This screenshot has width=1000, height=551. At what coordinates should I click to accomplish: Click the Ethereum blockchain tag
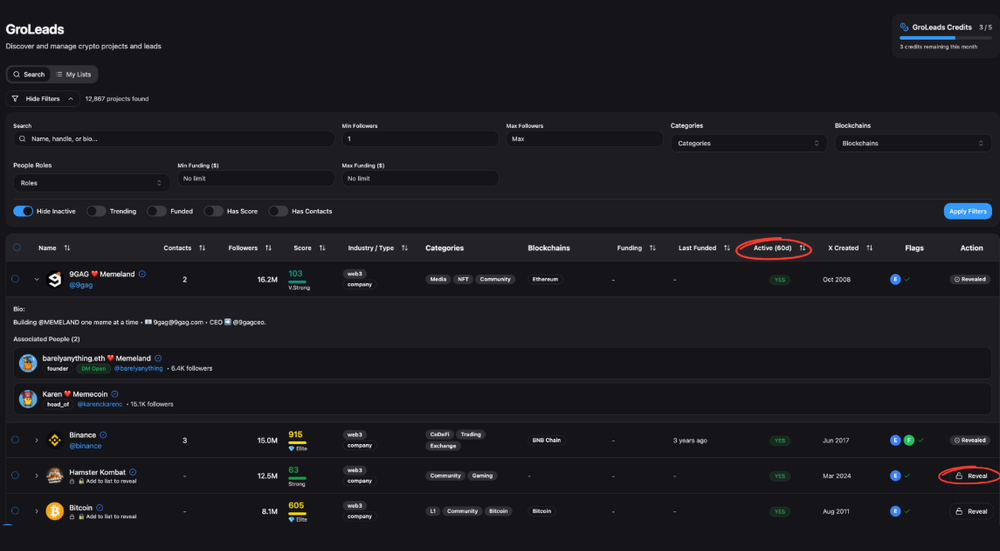[x=545, y=279]
